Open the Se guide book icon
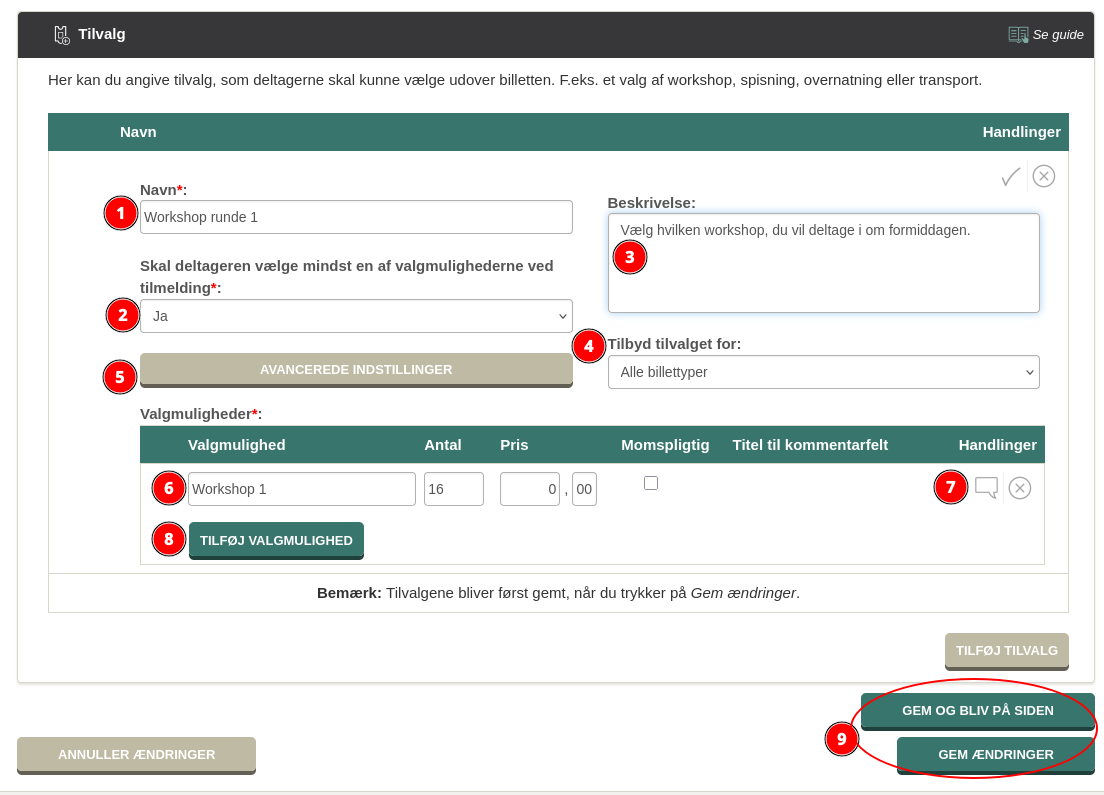This screenshot has width=1104, height=795. (x=1018, y=35)
